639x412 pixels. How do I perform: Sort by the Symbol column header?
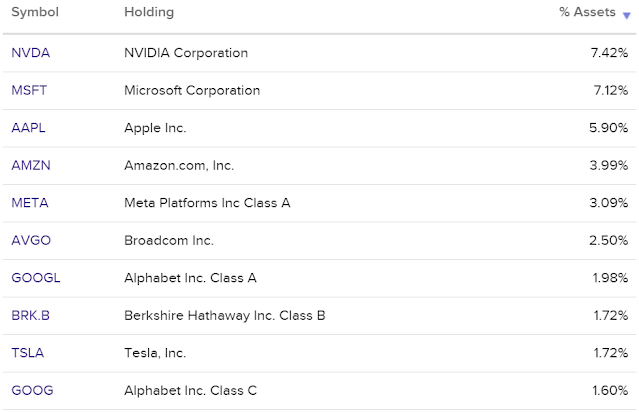click(35, 13)
